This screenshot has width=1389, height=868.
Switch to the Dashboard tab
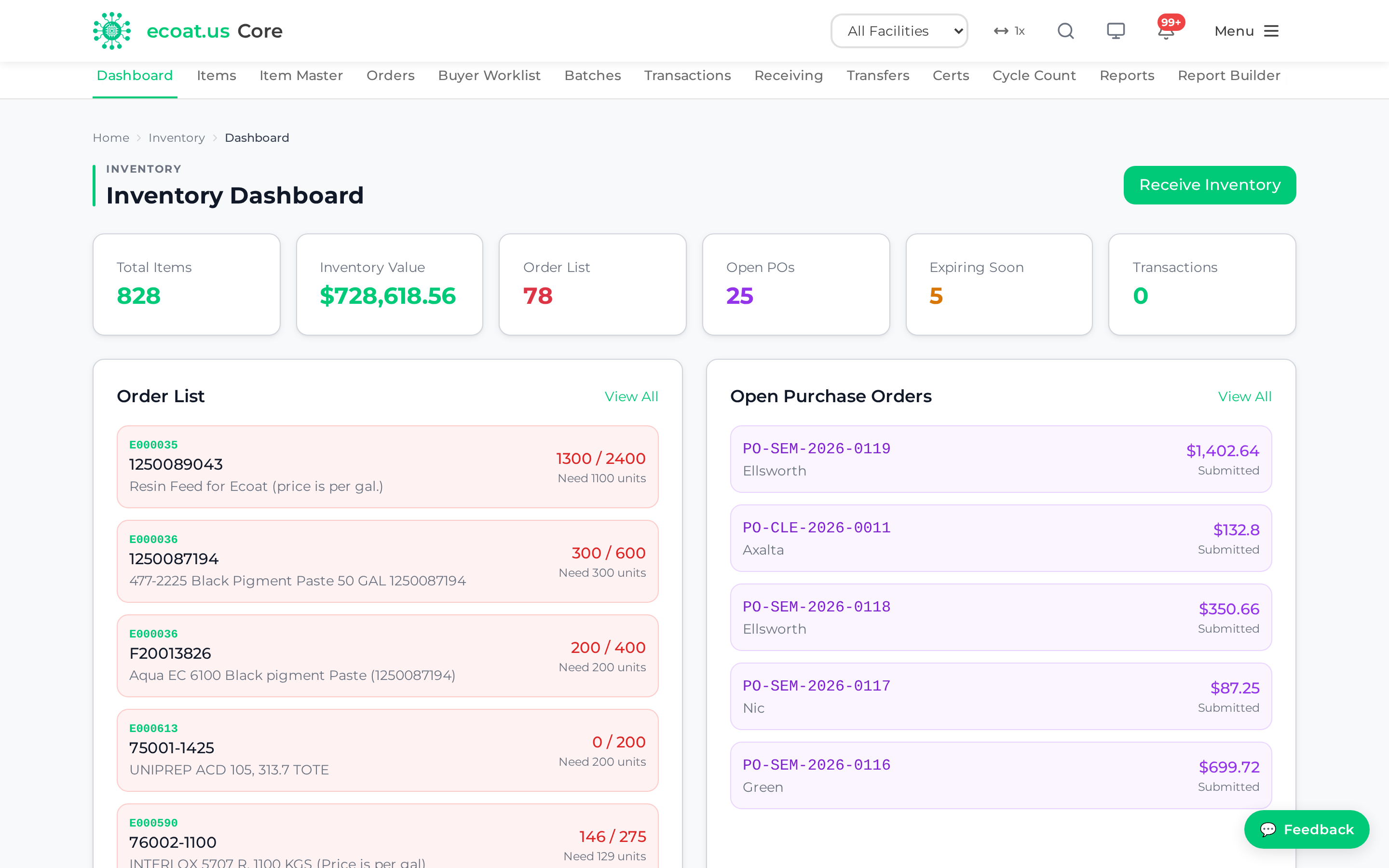[135, 76]
